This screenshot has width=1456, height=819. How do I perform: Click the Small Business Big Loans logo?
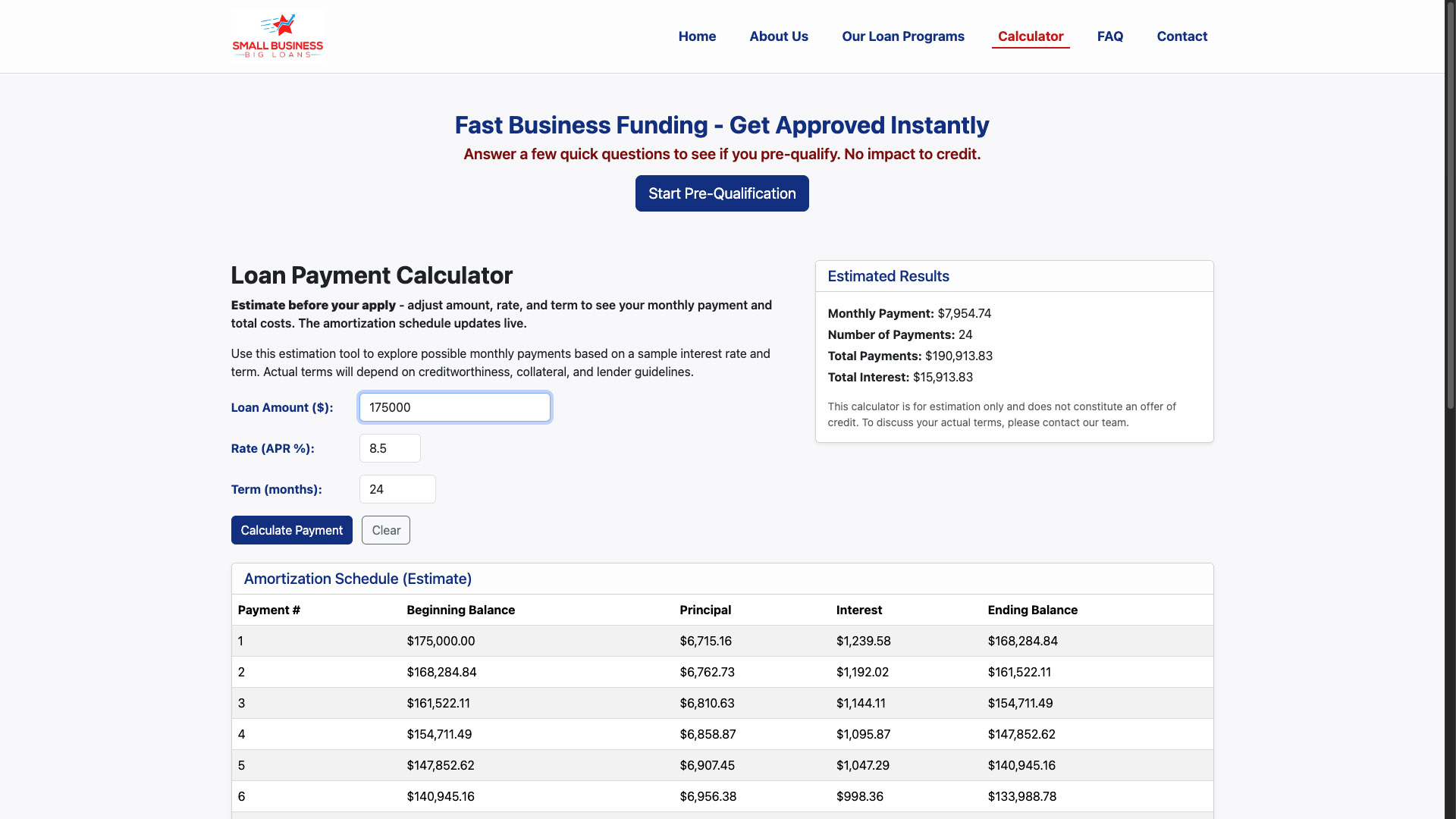click(x=278, y=36)
